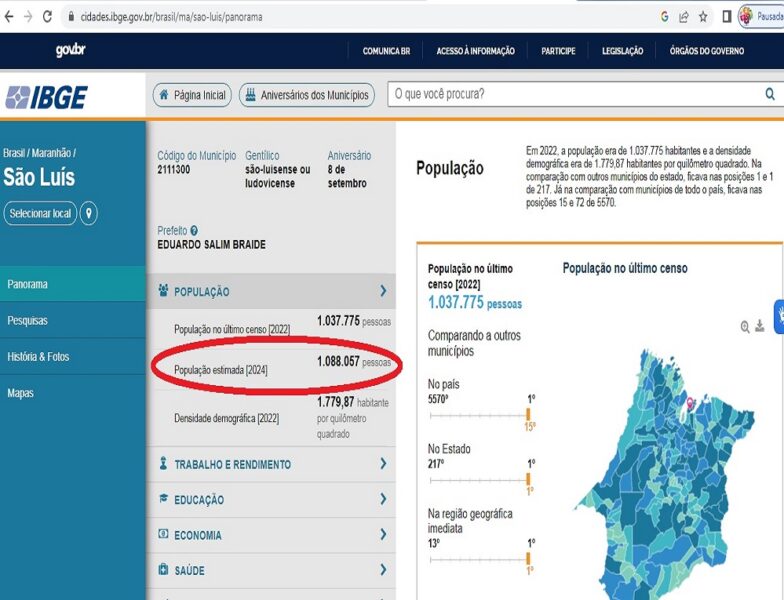Click the No Estado ranking slider

click(480, 480)
